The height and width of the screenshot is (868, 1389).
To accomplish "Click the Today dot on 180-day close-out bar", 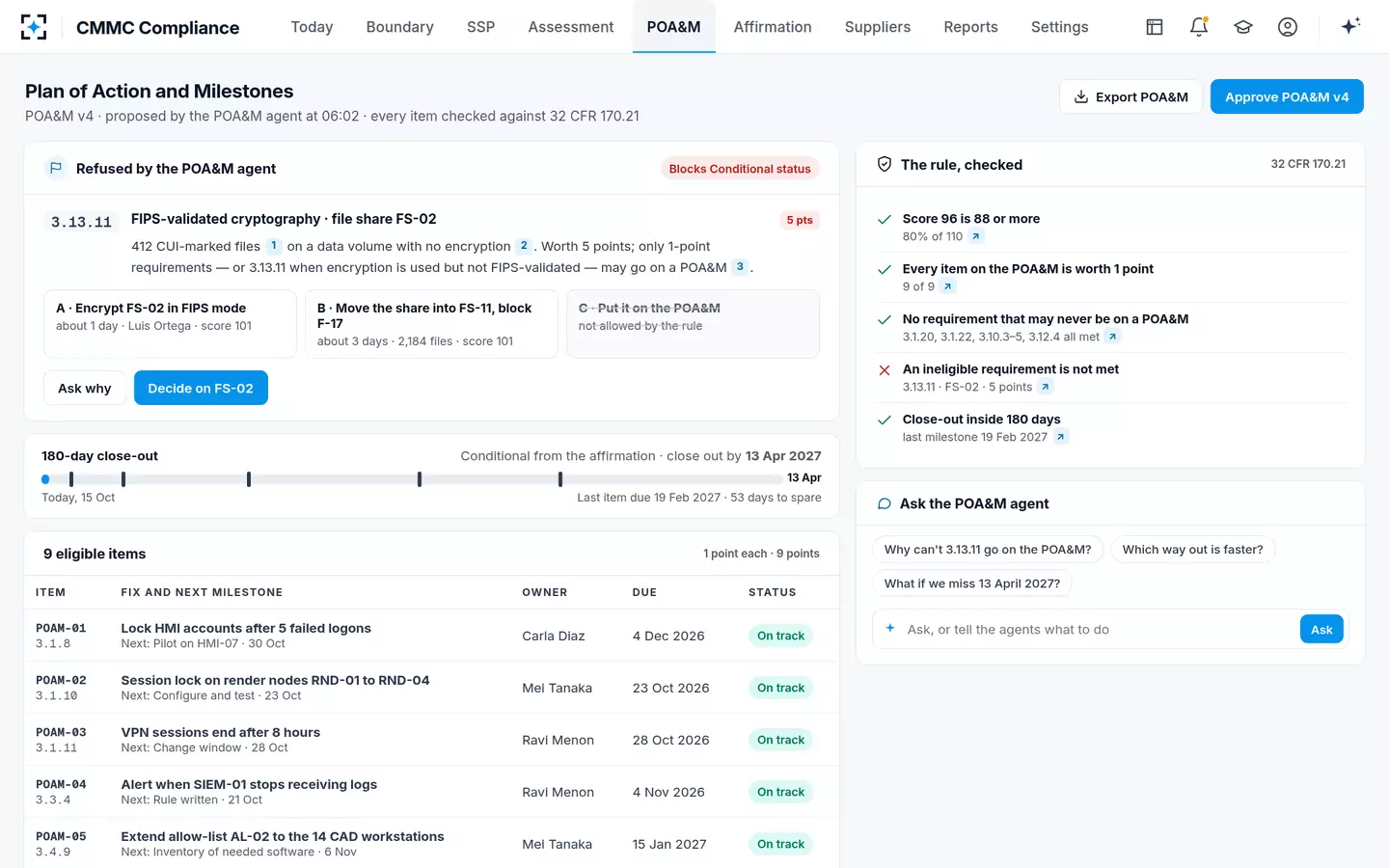I will tap(45, 478).
